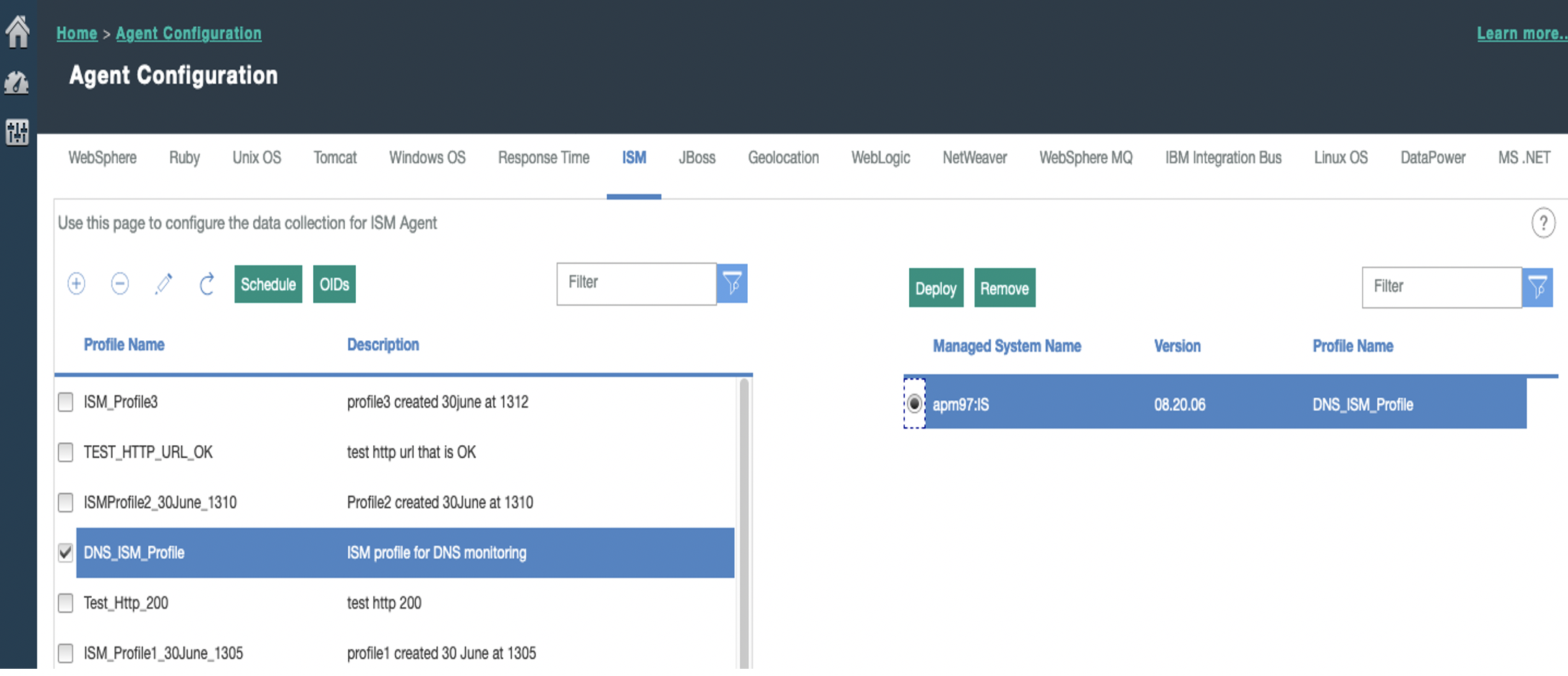Viewport: 1568px width, 676px height.
Task: Click the OIDs button
Action: 334,284
